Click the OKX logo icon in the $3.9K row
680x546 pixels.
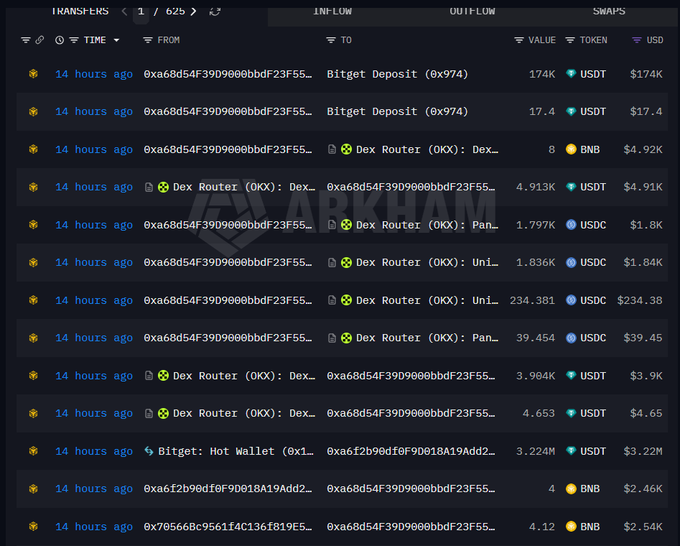163,376
